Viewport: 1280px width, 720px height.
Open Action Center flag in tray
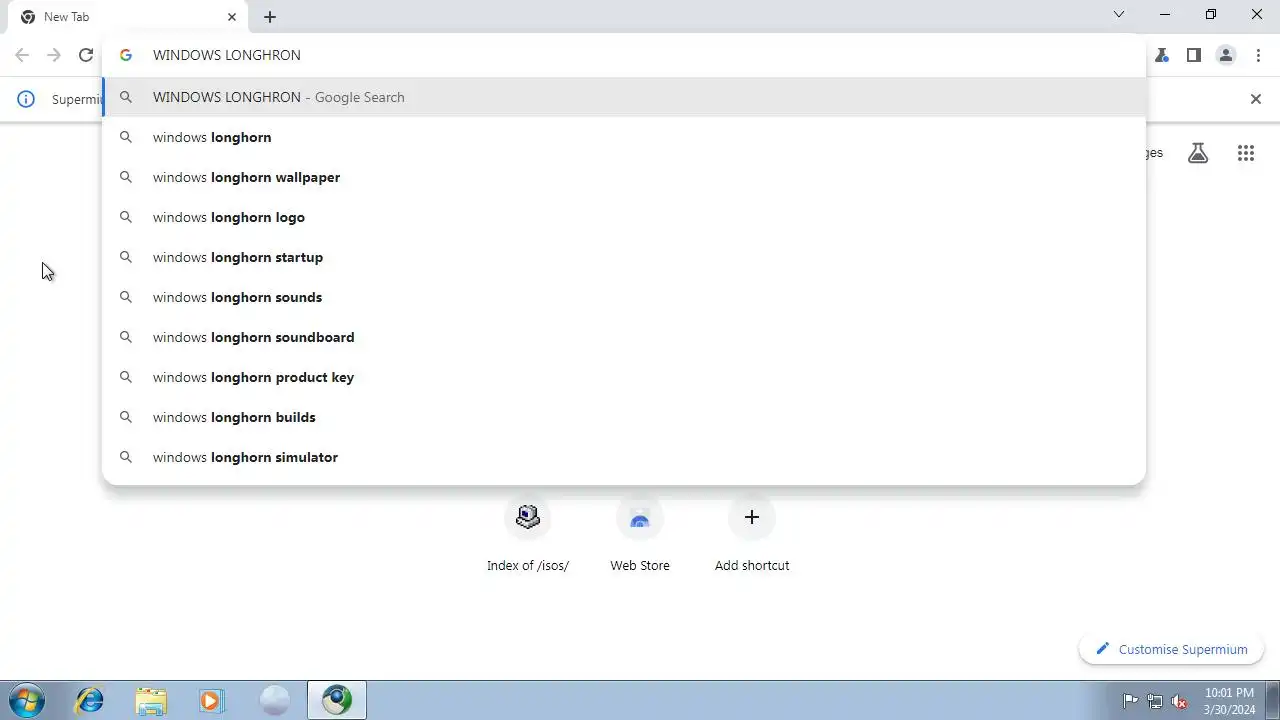(x=1130, y=701)
